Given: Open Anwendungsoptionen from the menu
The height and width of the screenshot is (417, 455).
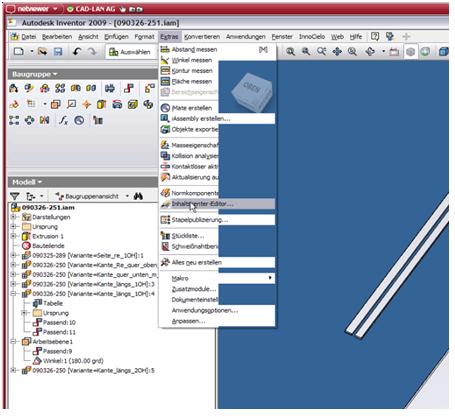Looking at the screenshot, I should coord(217,311).
